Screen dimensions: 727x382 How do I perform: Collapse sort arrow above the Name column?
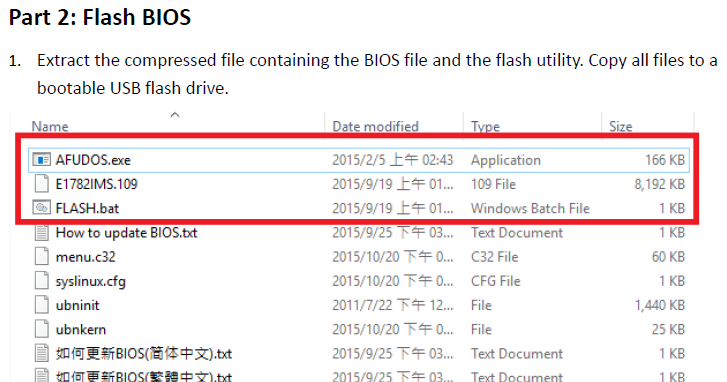pyautogui.click(x=175, y=115)
